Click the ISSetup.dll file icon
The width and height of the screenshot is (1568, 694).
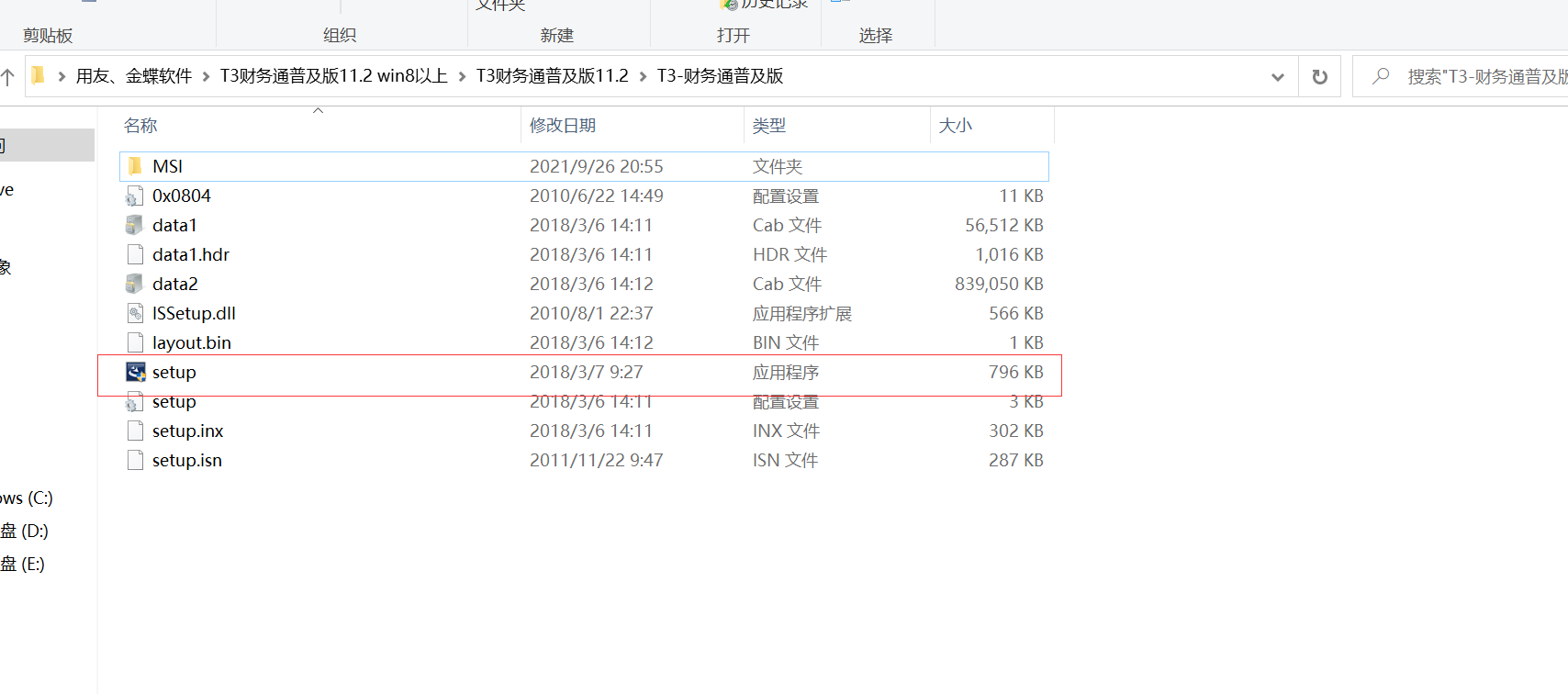[x=135, y=313]
